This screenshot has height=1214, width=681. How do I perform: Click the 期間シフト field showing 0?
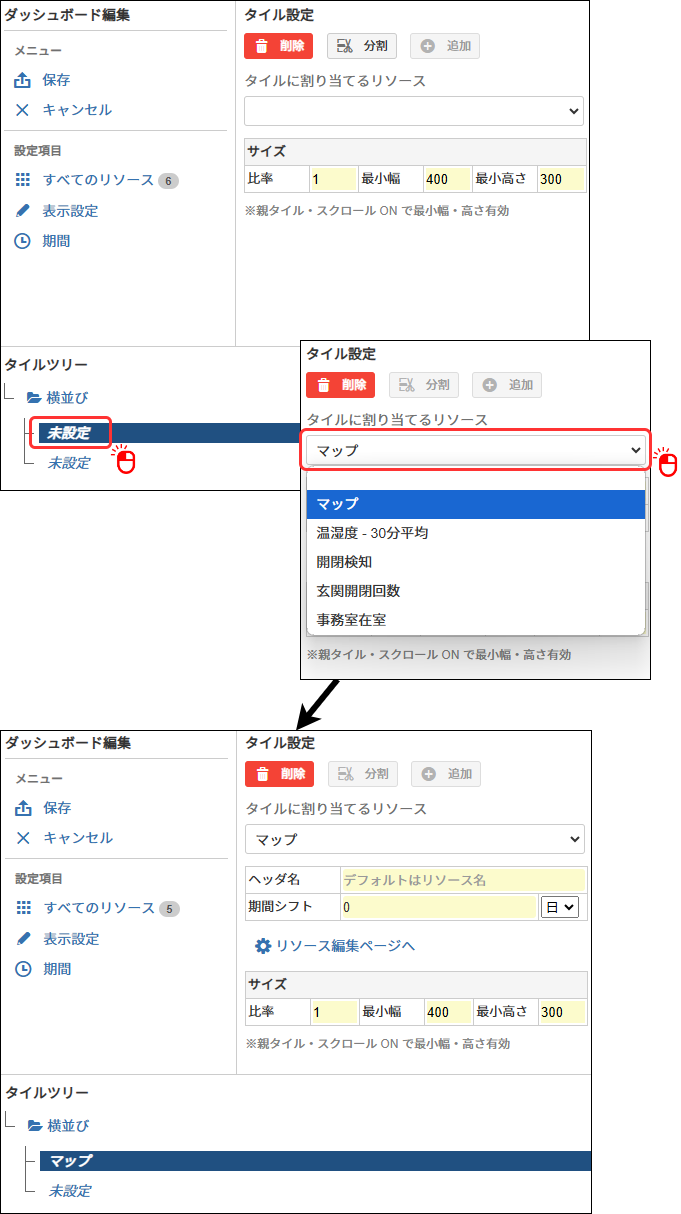439,908
